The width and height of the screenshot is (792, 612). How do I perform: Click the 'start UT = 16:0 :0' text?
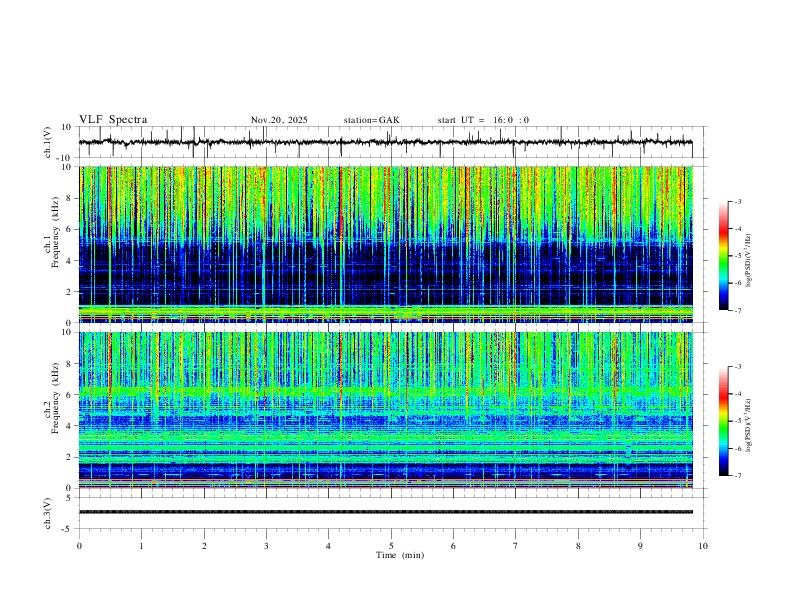[483, 120]
